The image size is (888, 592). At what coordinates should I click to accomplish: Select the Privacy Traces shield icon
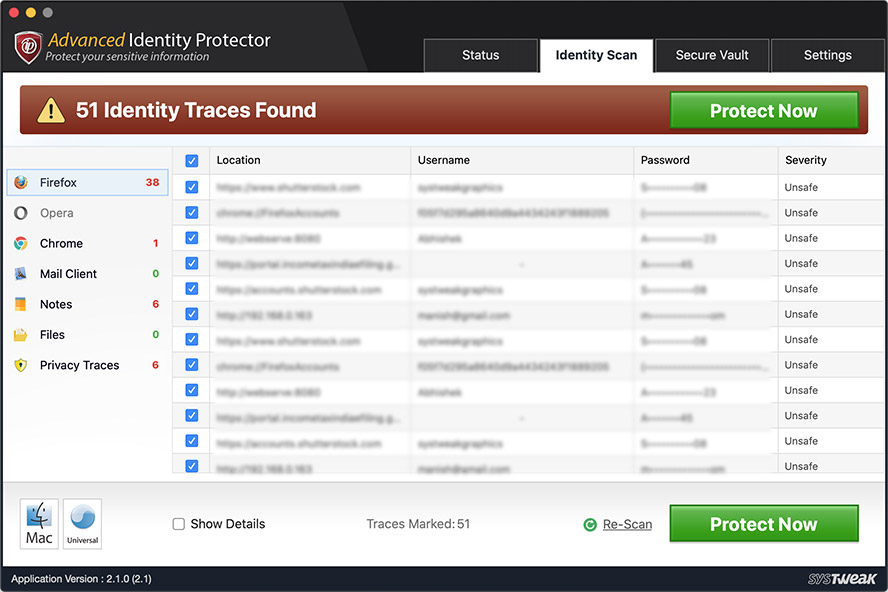pos(21,365)
